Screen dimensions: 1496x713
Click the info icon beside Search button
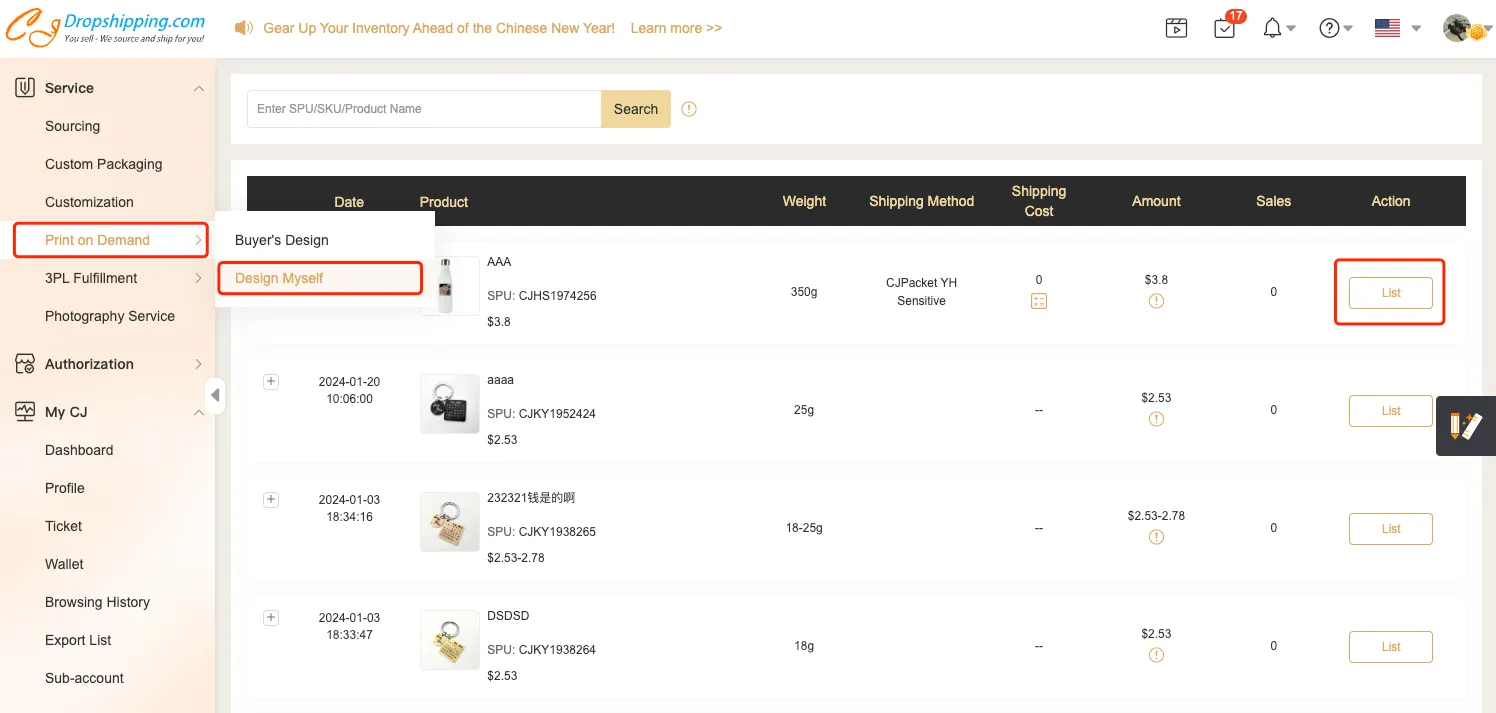click(689, 109)
